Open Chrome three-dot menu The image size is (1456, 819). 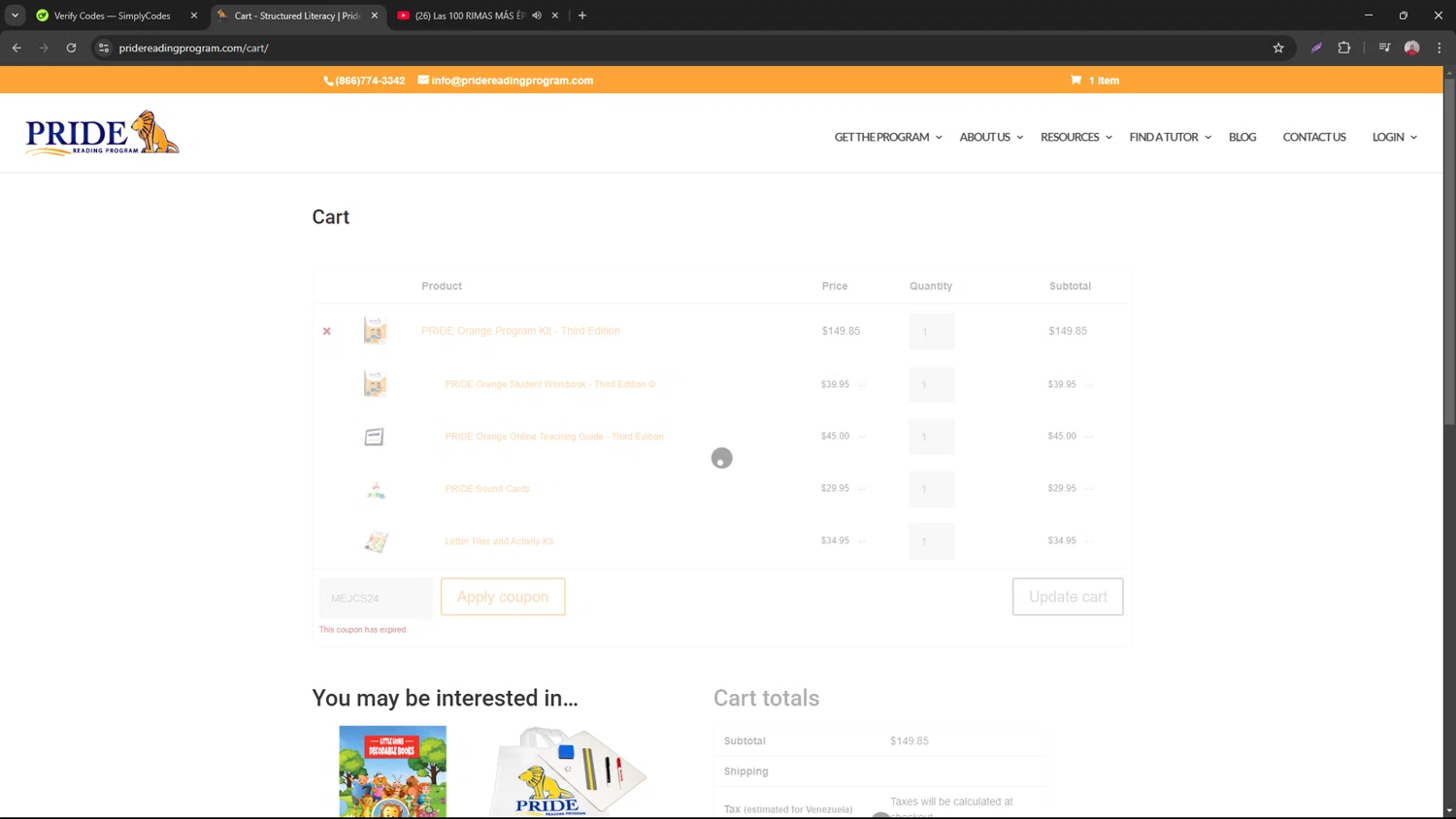tap(1439, 48)
